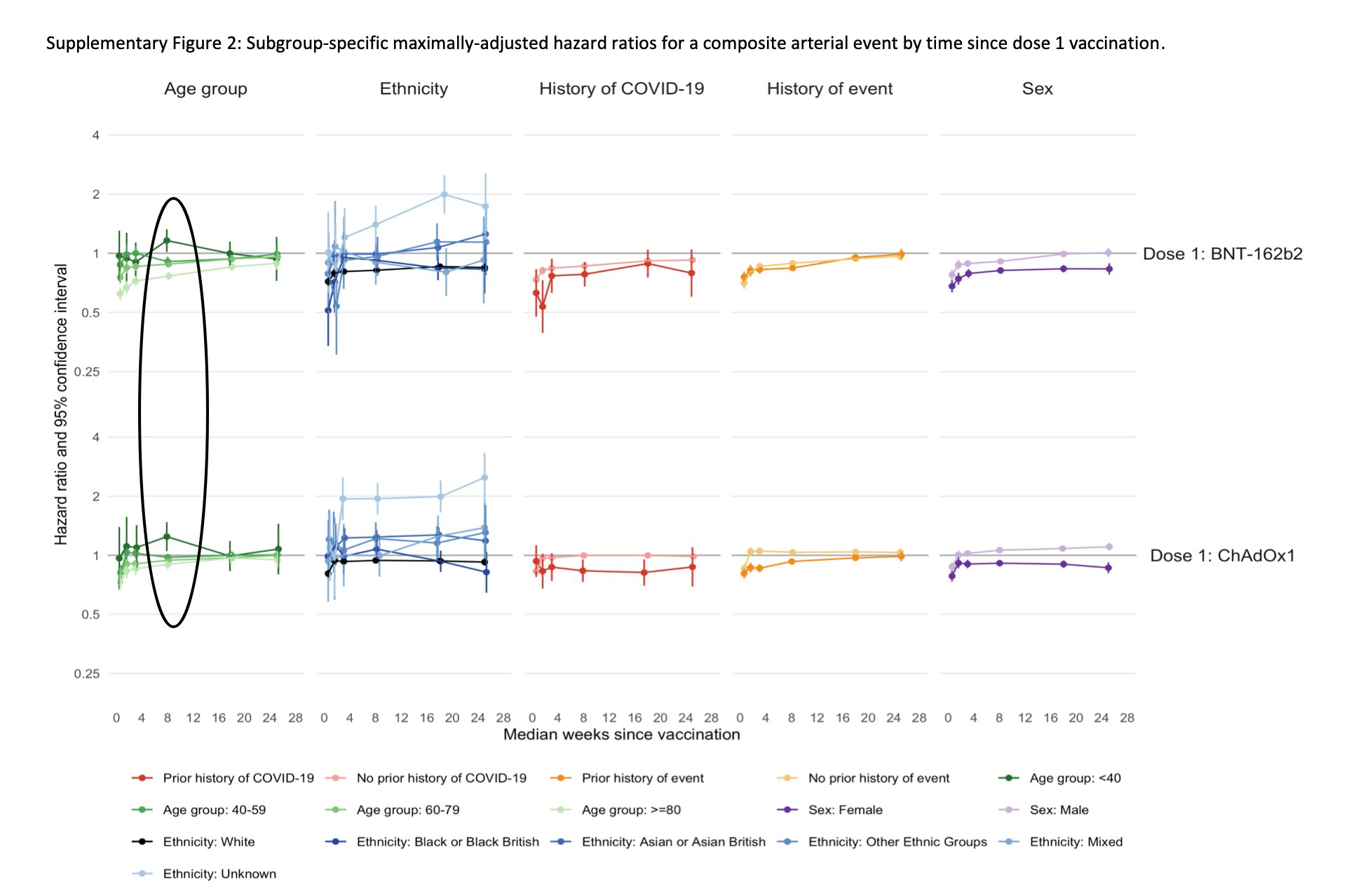Image resolution: width=1356 pixels, height=896 pixels.
Task: Click the 'History of event' panel heading
Action: 829,89
